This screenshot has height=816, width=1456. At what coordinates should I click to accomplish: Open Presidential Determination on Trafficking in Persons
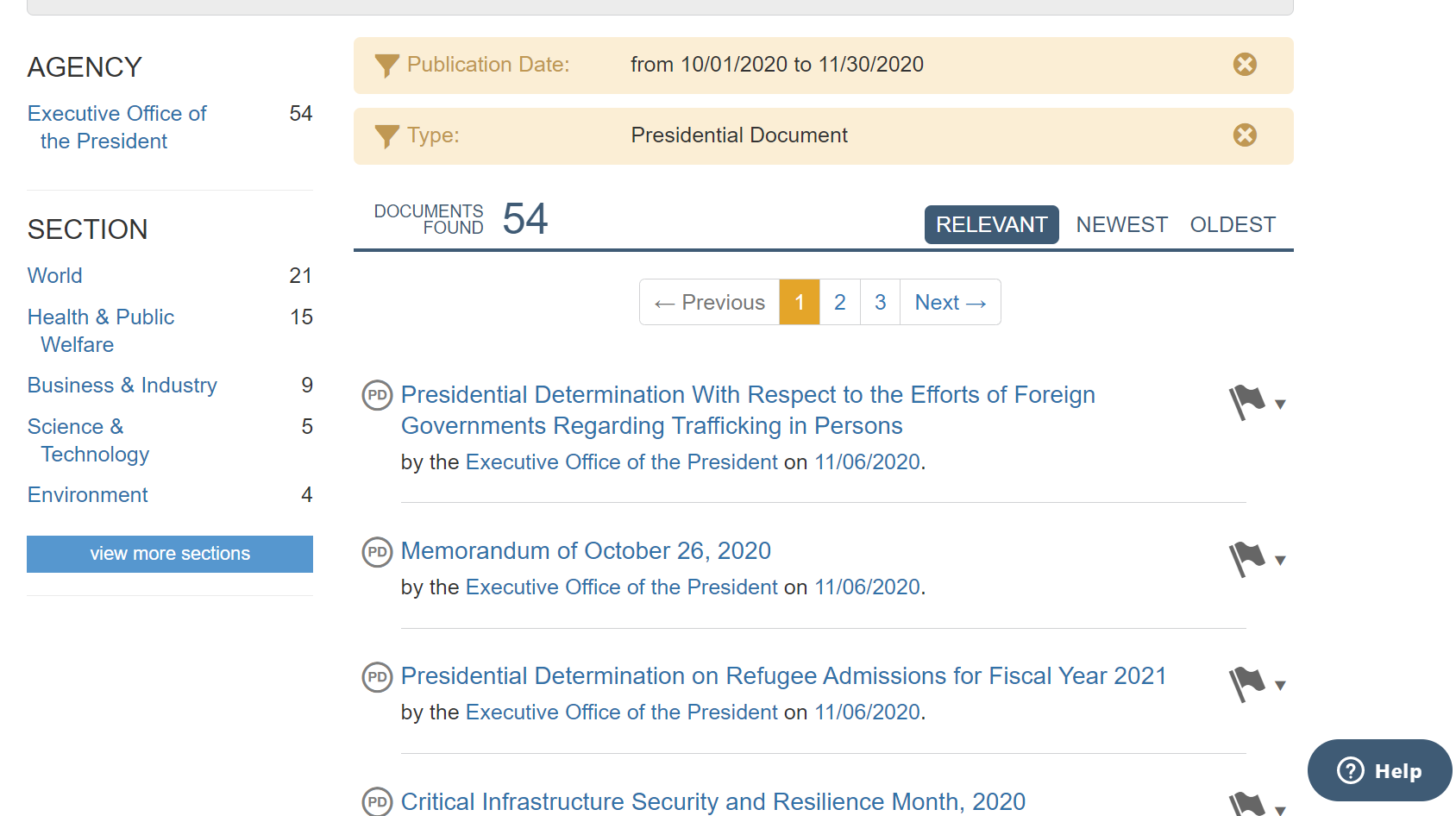748,410
